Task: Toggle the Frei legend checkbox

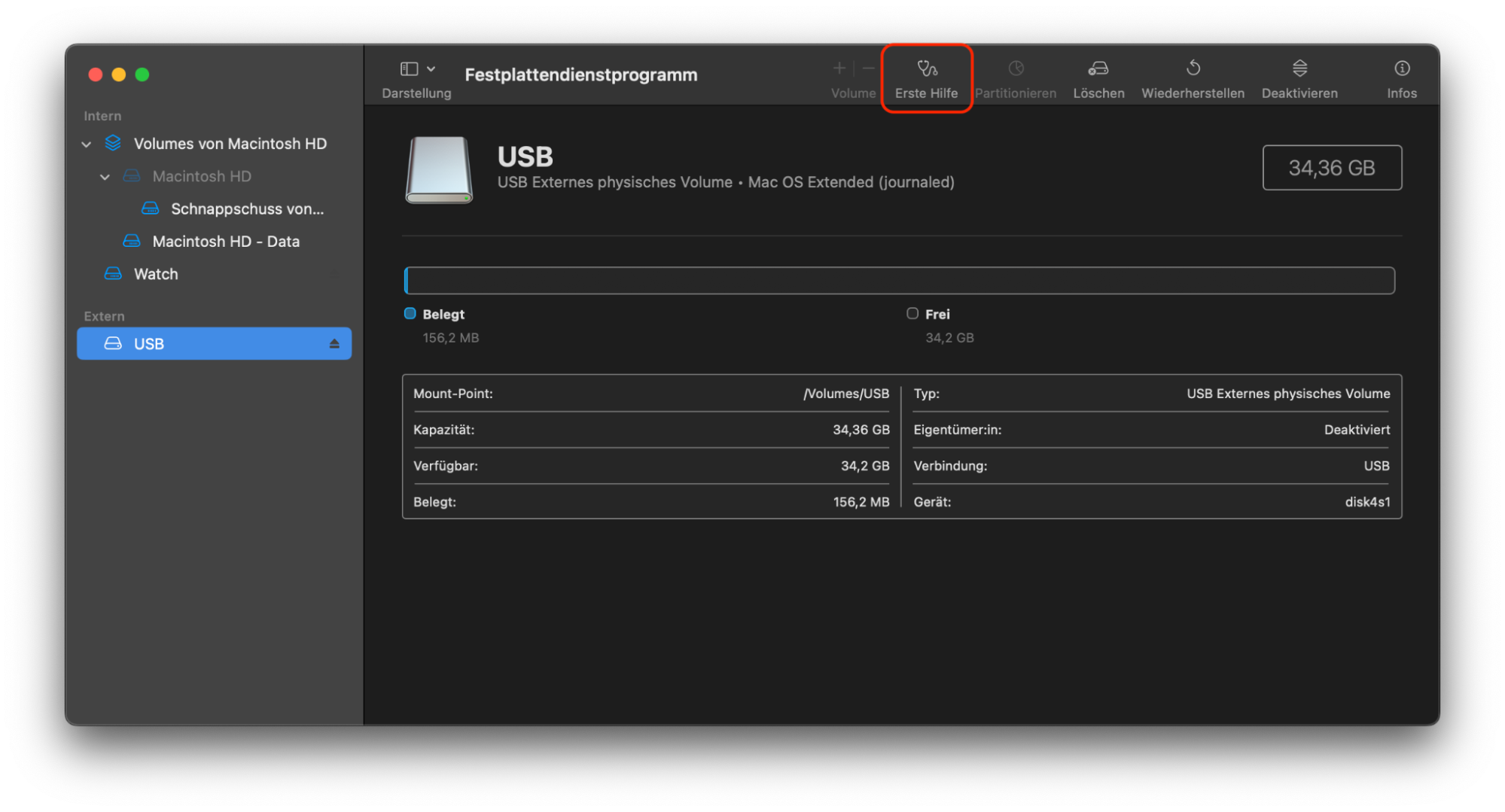Action: pos(912,313)
